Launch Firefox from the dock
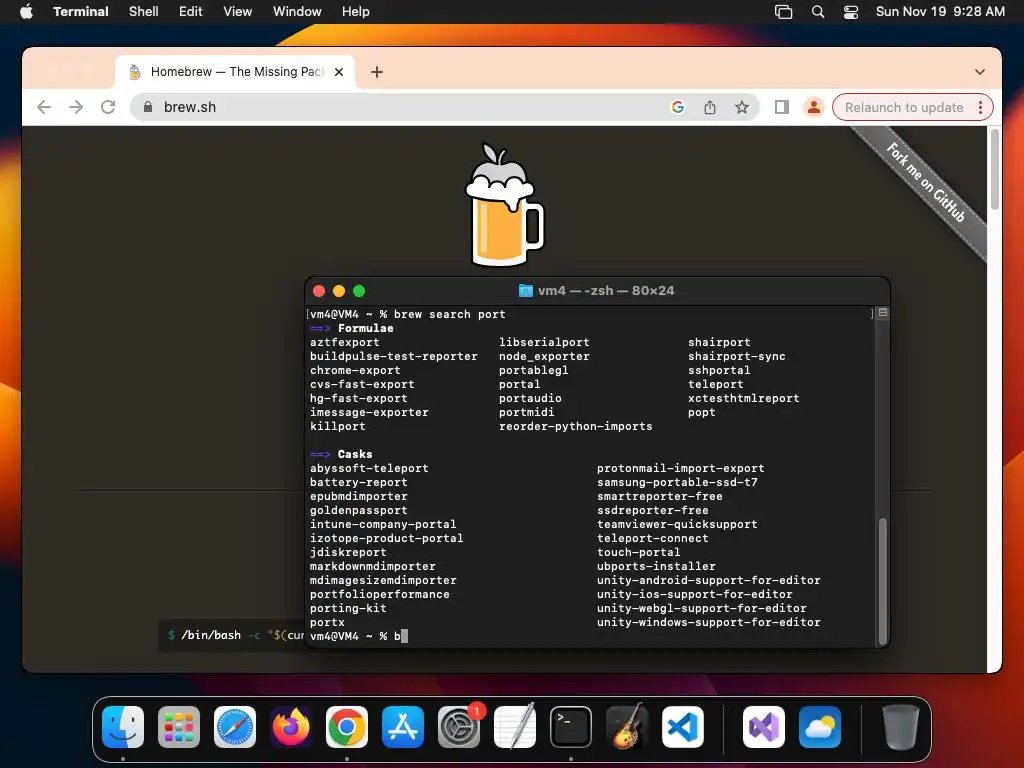1024x768 pixels. pos(291,727)
